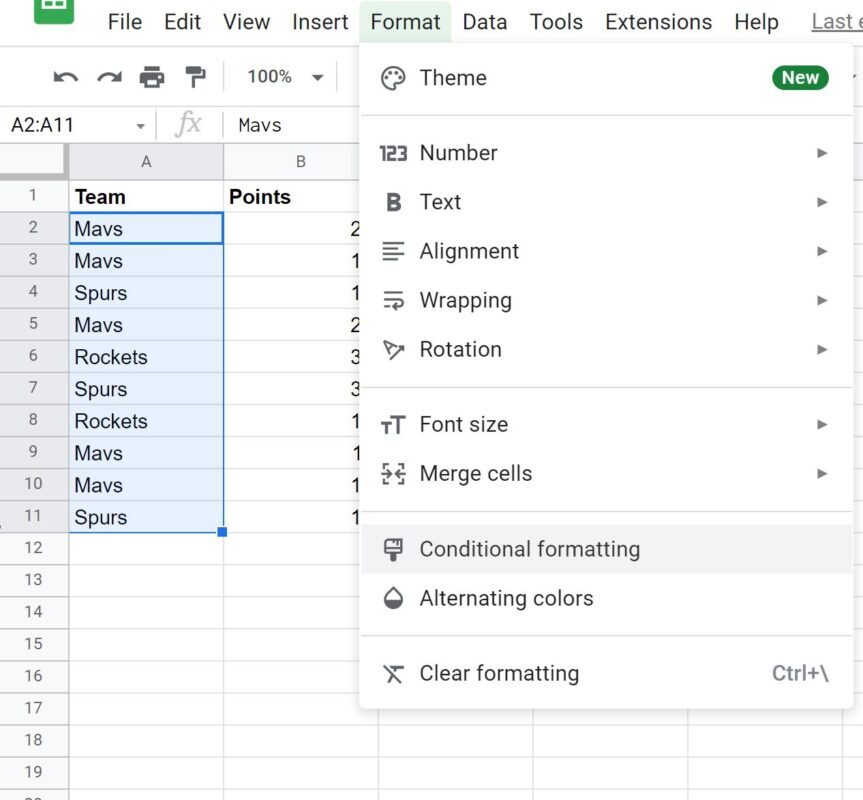Select column A header
Screen dimensions: 863x800
[146, 162]
